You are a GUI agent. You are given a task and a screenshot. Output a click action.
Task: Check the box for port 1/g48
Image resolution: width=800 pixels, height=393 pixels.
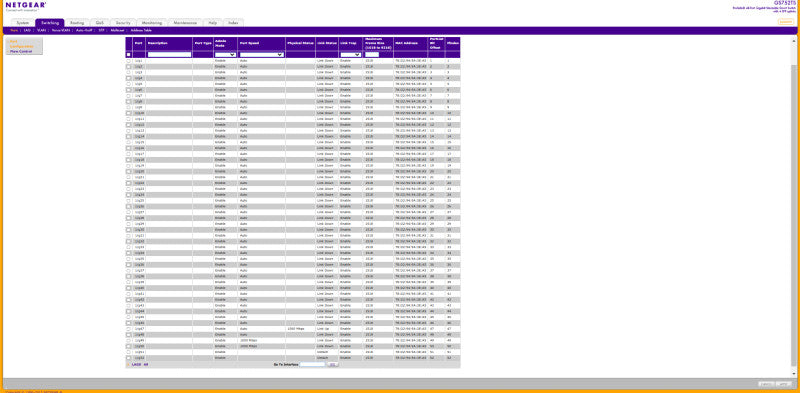click(129, 334)
